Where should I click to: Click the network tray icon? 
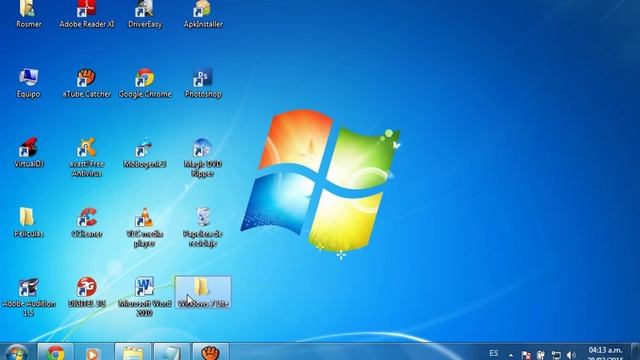tap(556, 355)
